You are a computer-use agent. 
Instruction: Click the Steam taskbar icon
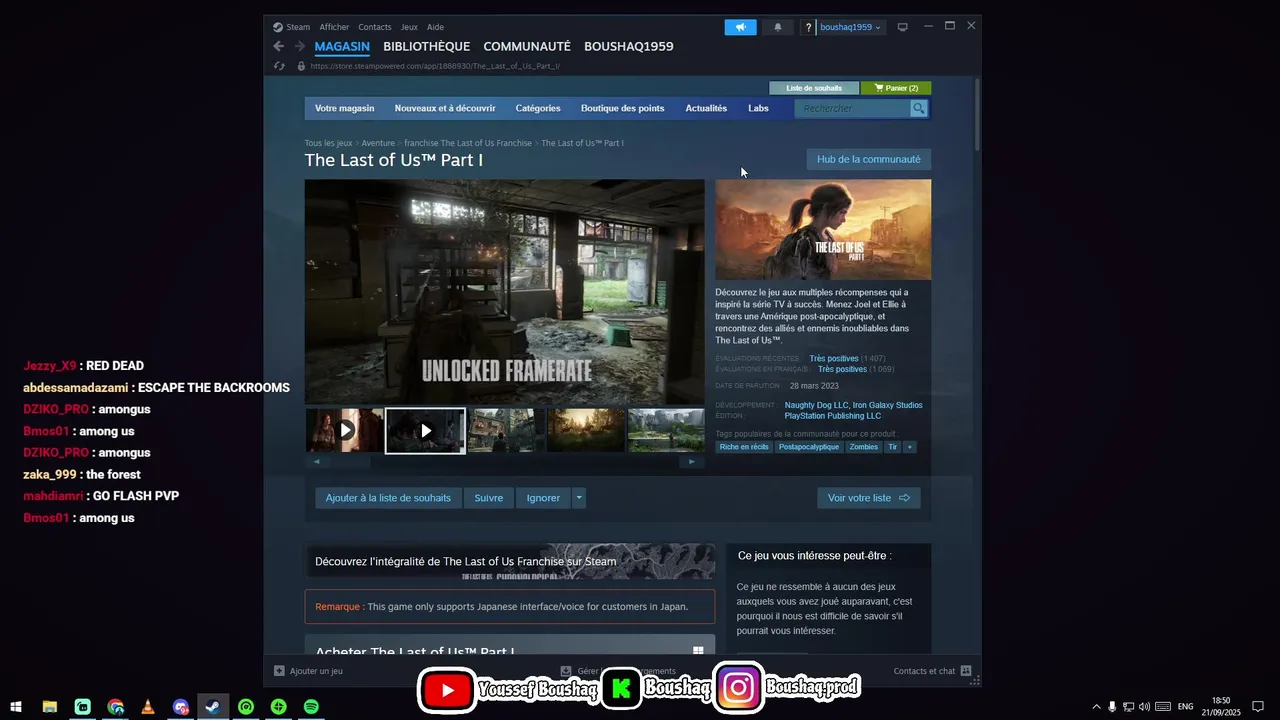pyautogui.click(x=213, y=707)
